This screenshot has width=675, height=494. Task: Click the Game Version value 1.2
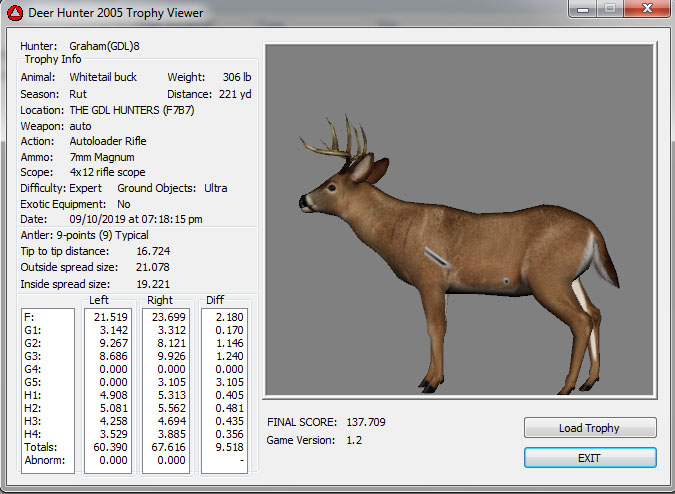tap(354, 439)
